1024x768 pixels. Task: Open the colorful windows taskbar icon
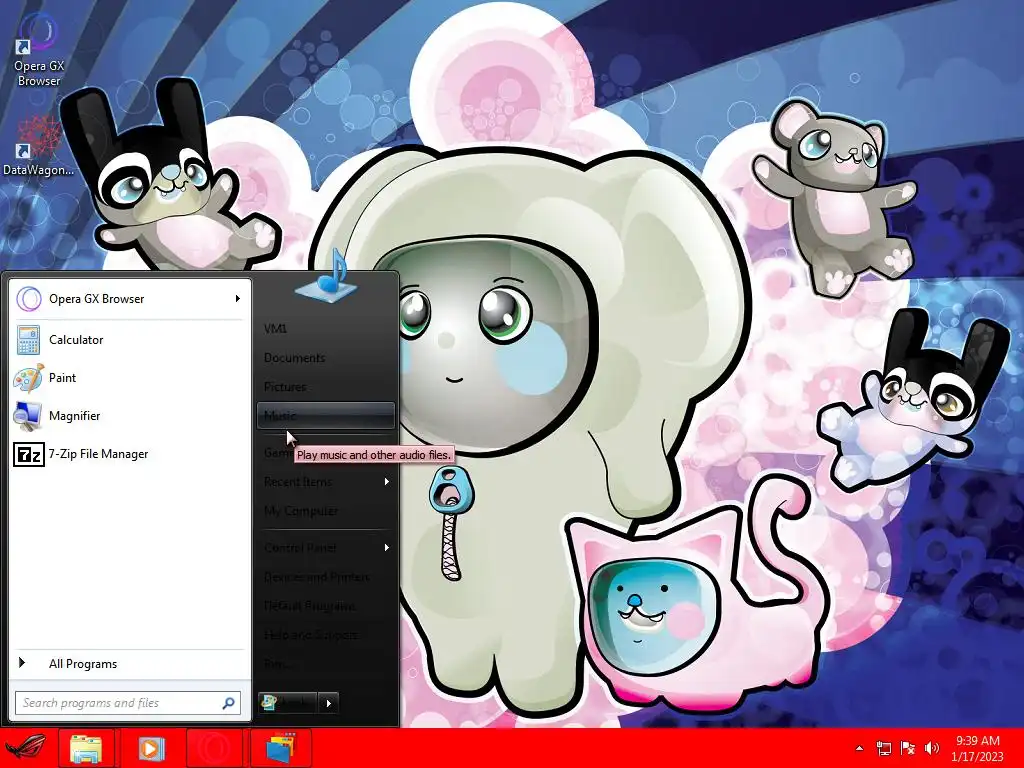tap(281, 748)
